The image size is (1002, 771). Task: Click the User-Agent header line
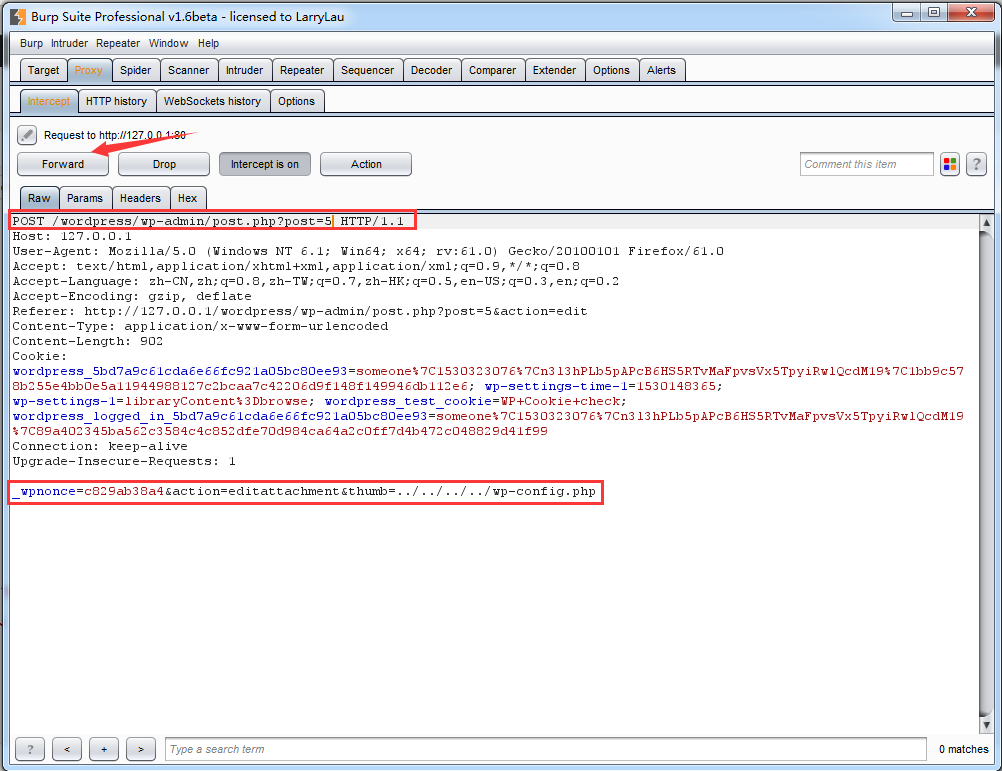click(368, 251)
